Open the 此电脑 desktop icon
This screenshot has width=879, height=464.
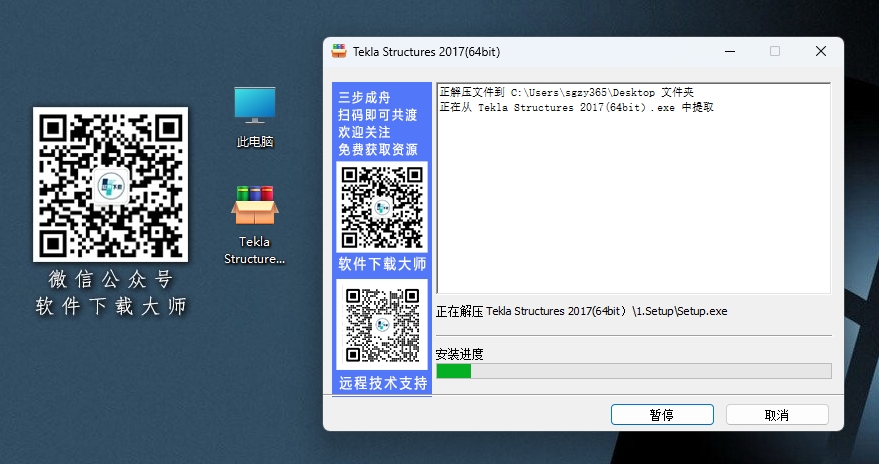255,117
